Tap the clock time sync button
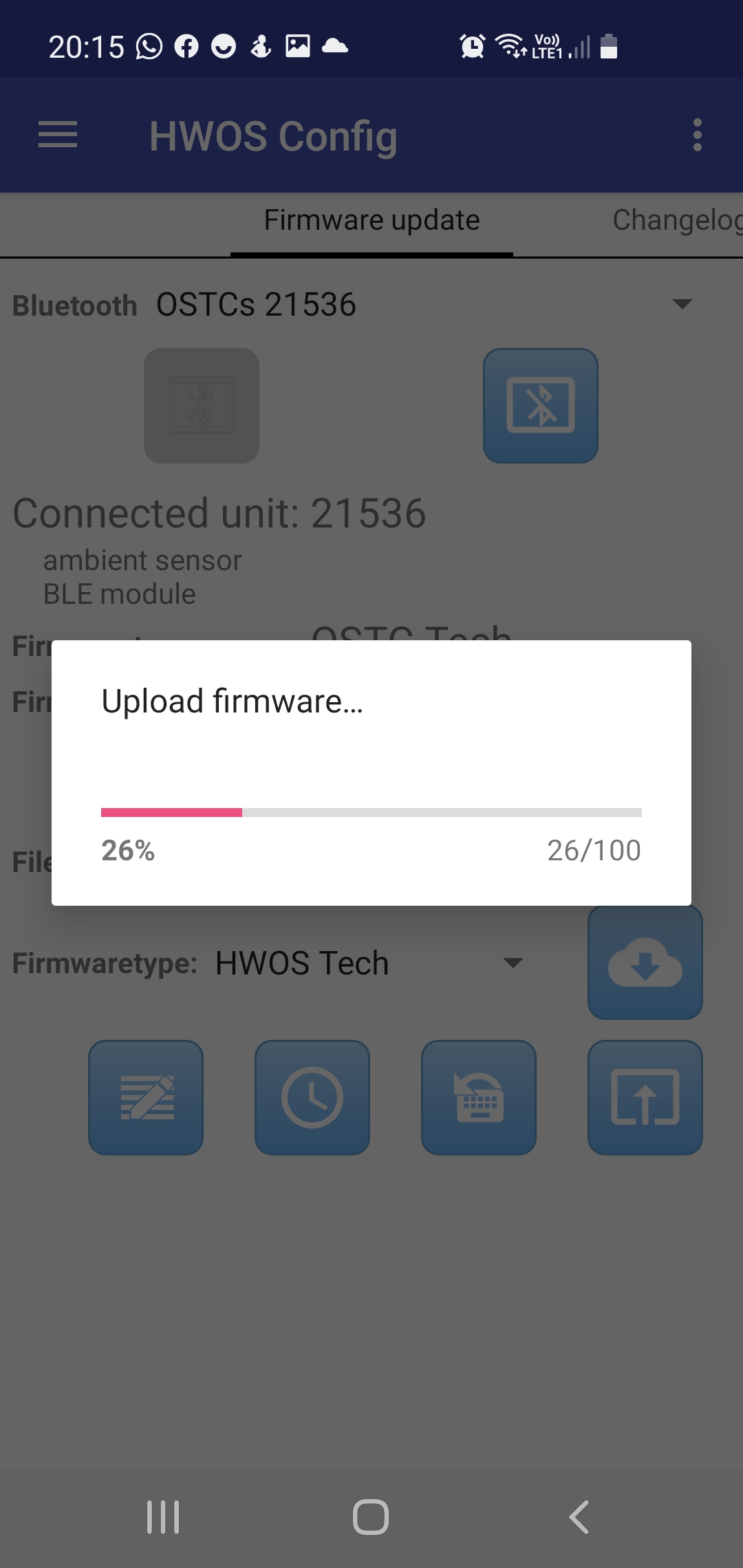This screenshot has width=743, height=1568. click(312, 1098)
